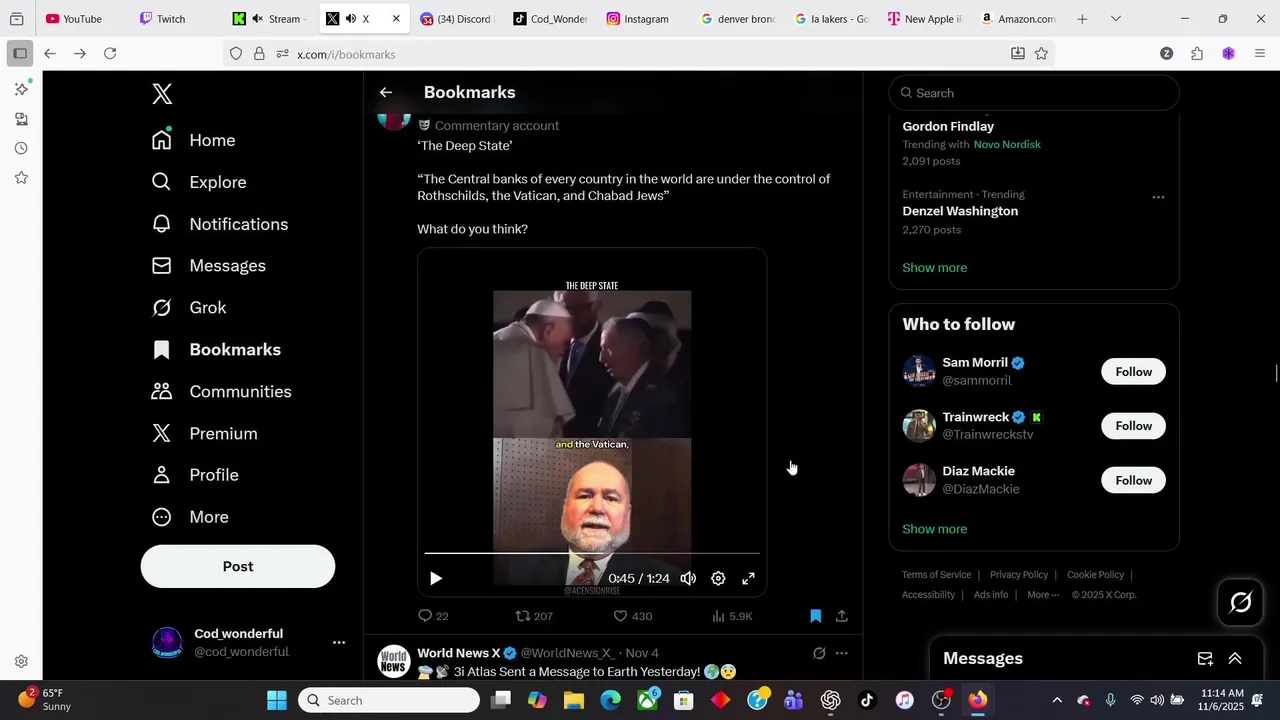Bookmark this page with star icon
This screenshot has height=720, width=1280.
pyautogui.click(x=1041, y=54)
